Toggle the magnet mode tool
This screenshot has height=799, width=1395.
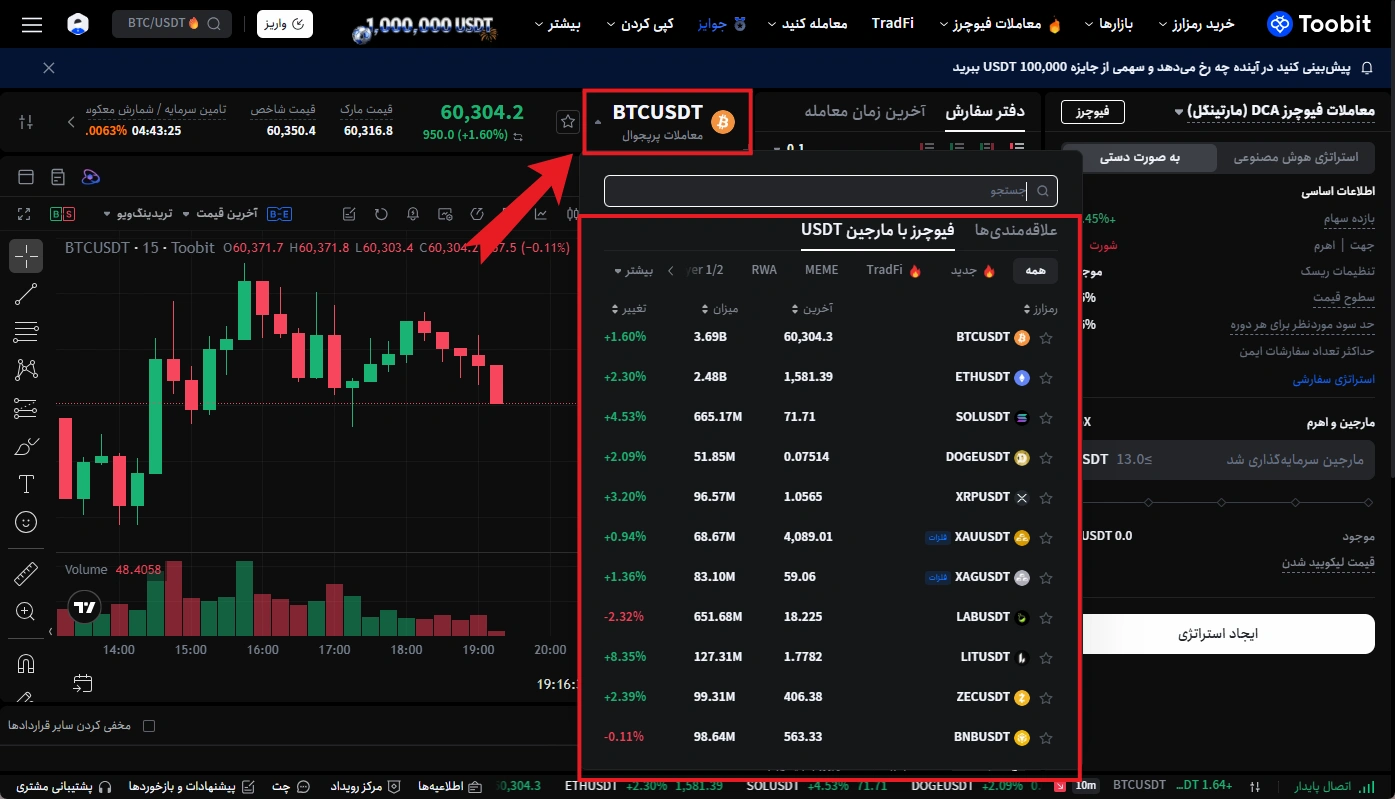click(26, 664)
